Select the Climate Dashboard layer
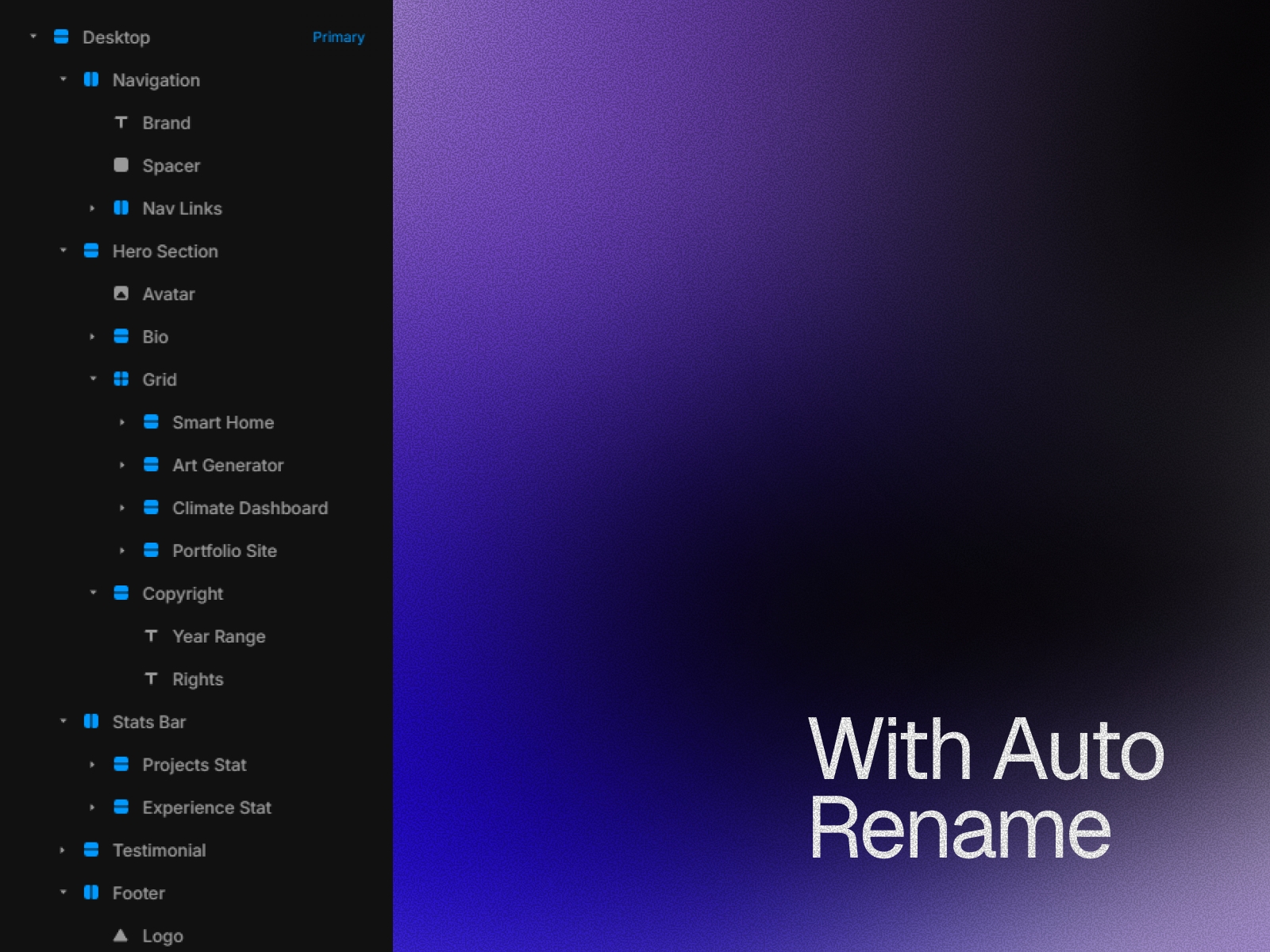 (251, 508)
